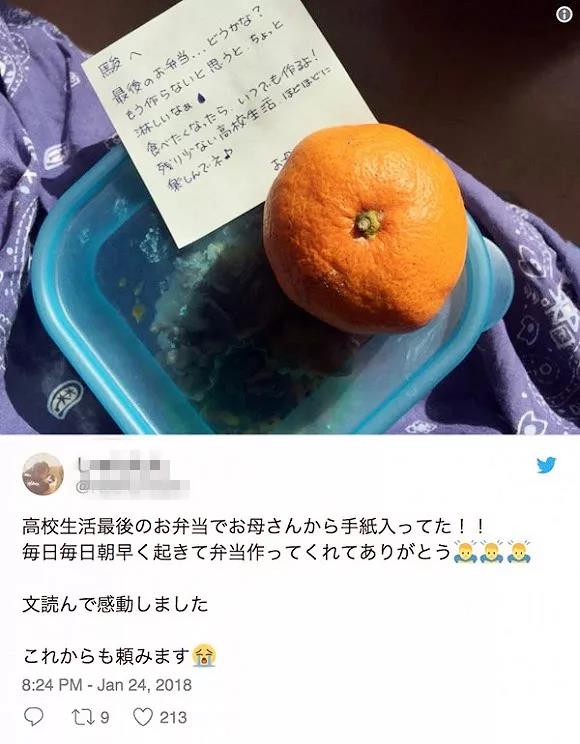Click the retweet count 9
The width and height of the screenshot is (580, 744).
pyautogui.click(x=105, y=717)
